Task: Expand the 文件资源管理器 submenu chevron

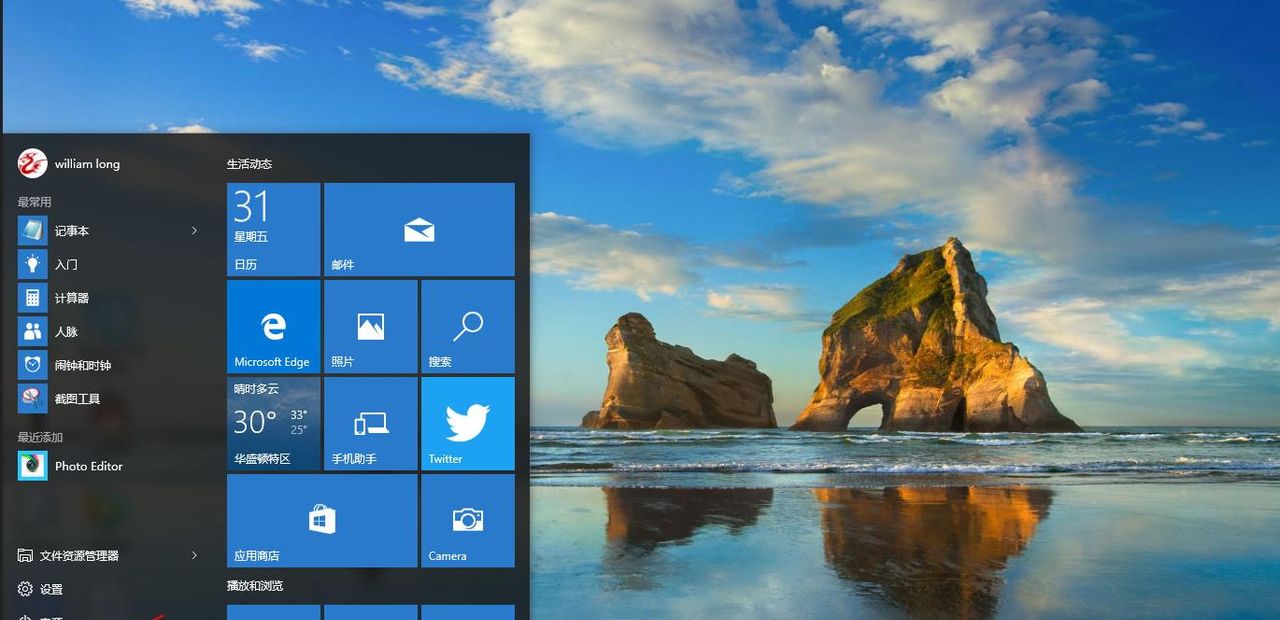Action: [197, 555]
